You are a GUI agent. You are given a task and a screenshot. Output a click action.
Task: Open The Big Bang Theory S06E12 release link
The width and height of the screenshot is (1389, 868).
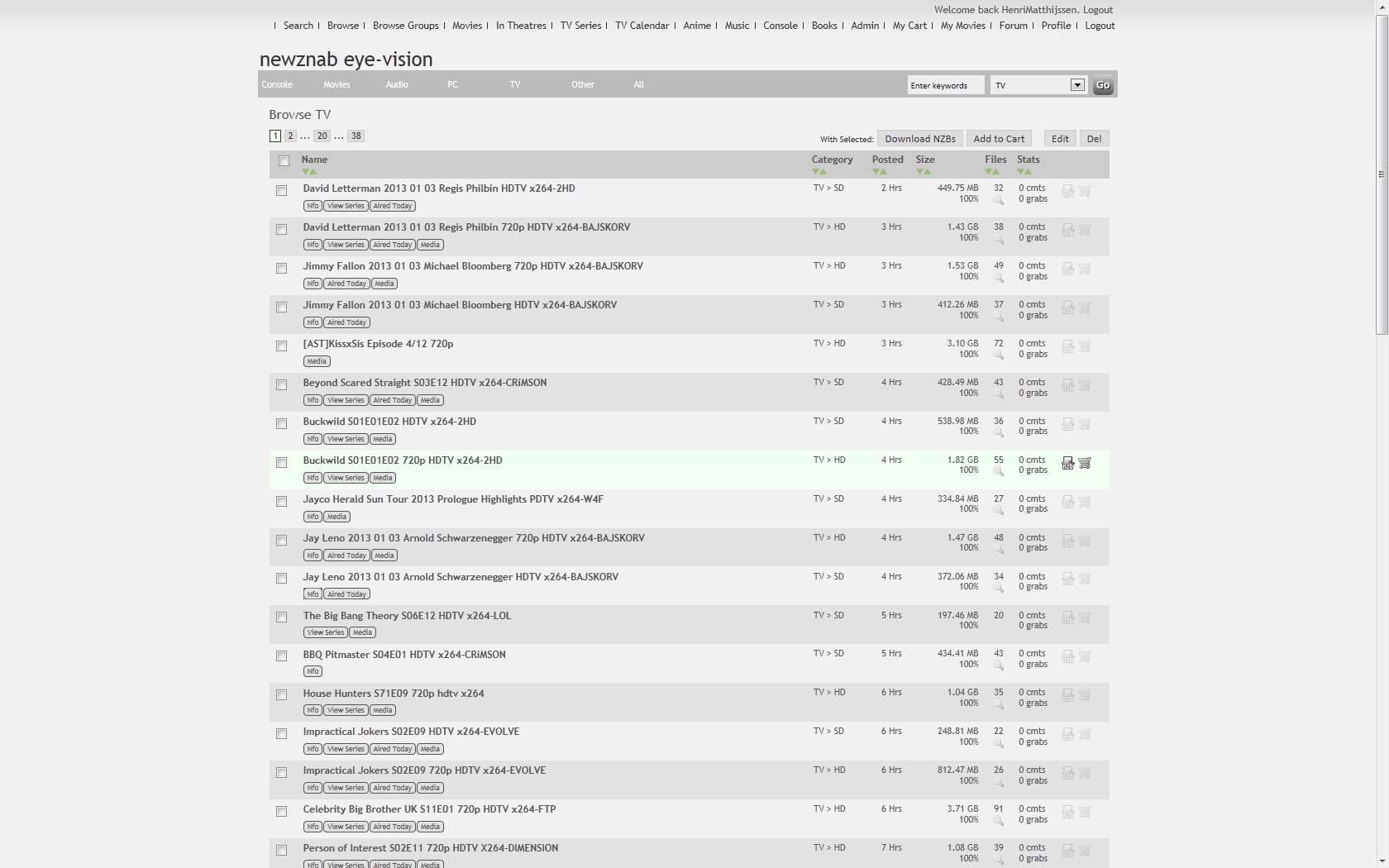coord(407,616)
